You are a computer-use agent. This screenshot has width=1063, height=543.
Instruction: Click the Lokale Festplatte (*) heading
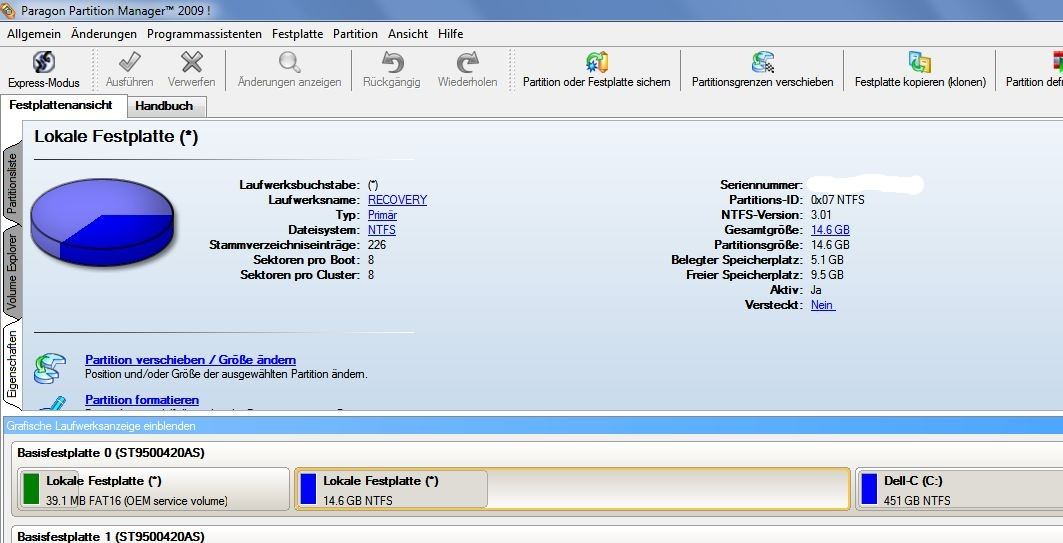click(116, 136)
